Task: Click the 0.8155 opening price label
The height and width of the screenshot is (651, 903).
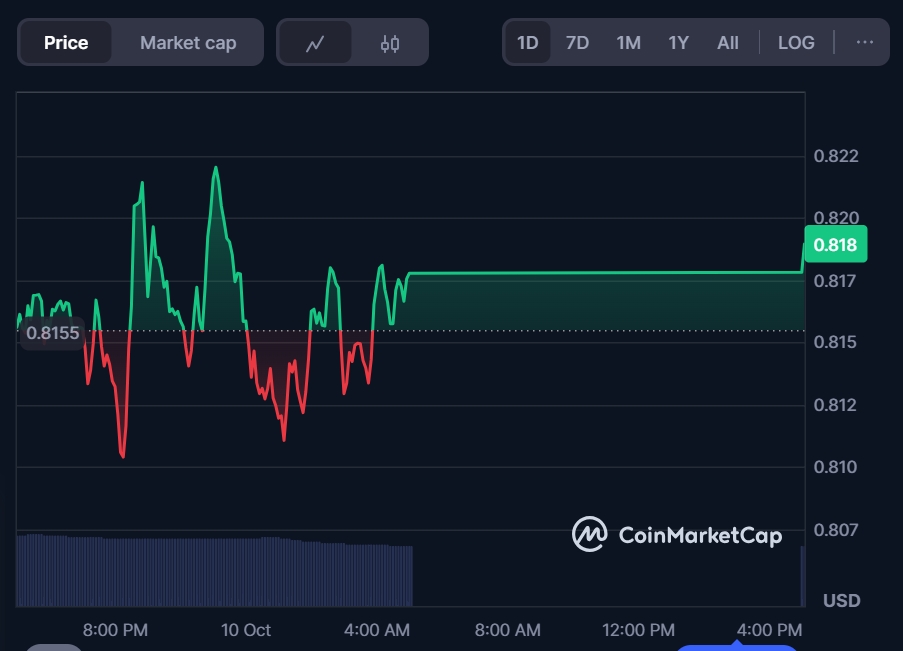Action: (53, 333)
